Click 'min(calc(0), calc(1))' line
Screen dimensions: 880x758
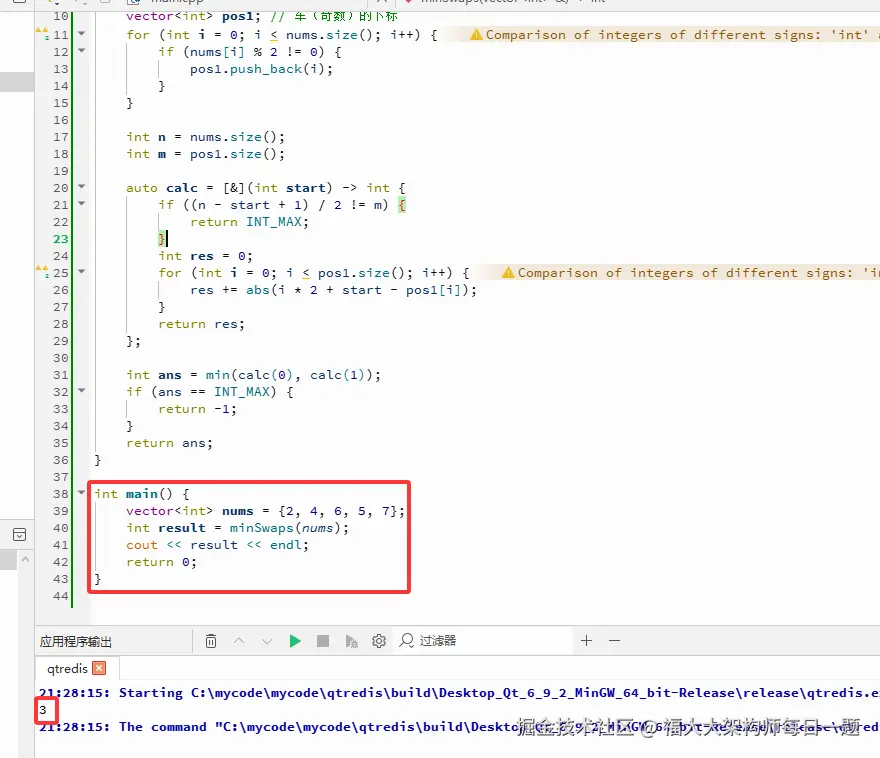[254, 375]
